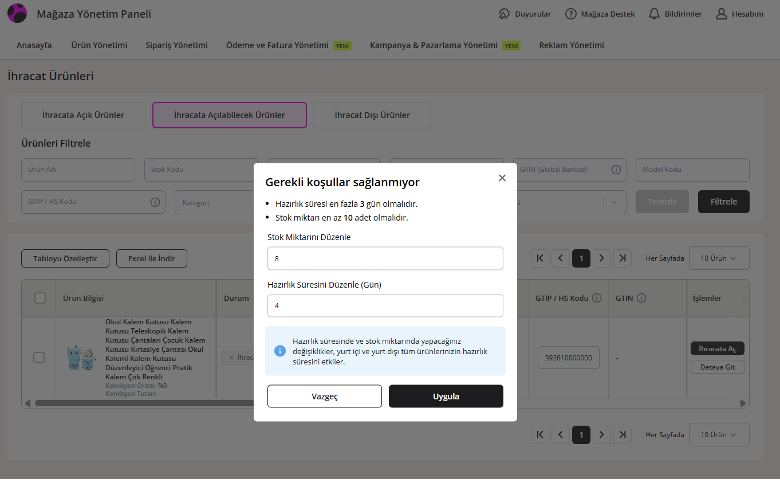Select page 1 in top pagination
The height and width of the screenshot is (480, 780).
click(581, 258)
